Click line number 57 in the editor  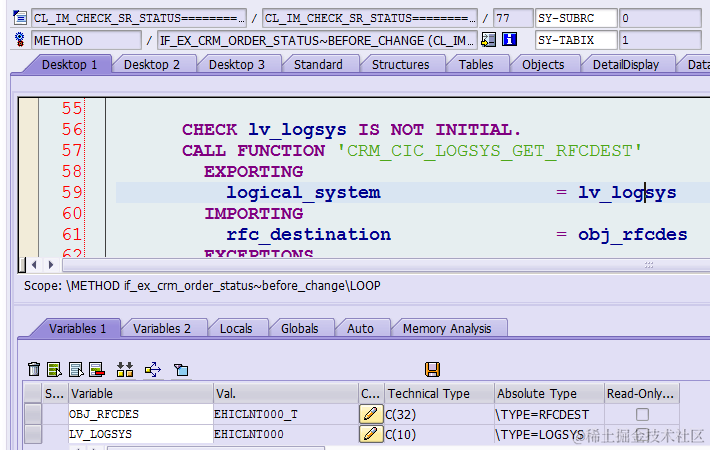pyautogui.click(x=72, y=150)
